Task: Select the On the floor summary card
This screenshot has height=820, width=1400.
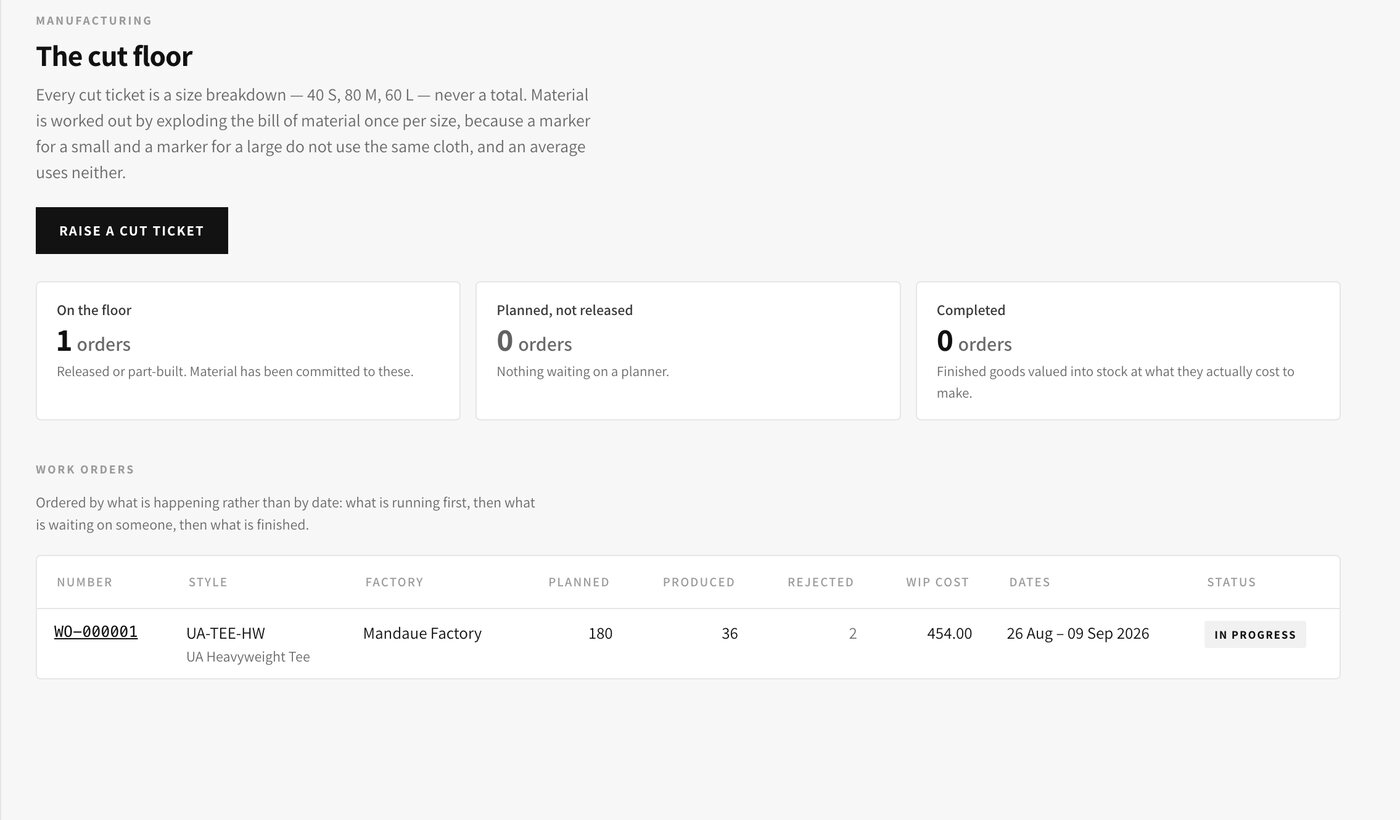Action: click(x=248, y=351)
